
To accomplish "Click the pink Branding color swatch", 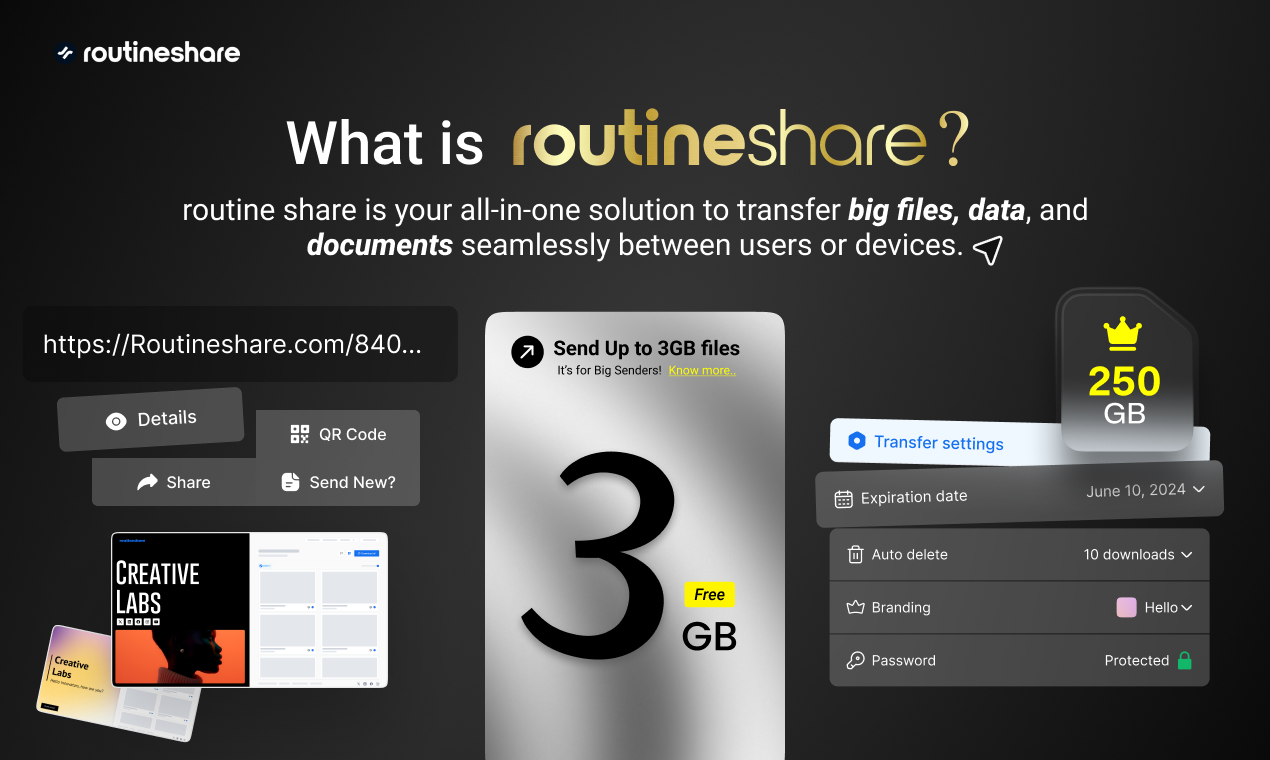I will pyautogui.click(x=1127, y=607).
